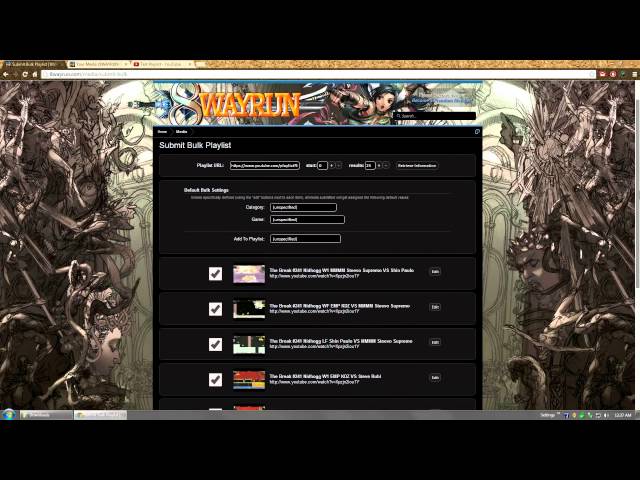Click the Playlist URL input field
640x480 pixels.
pos(265,166)
